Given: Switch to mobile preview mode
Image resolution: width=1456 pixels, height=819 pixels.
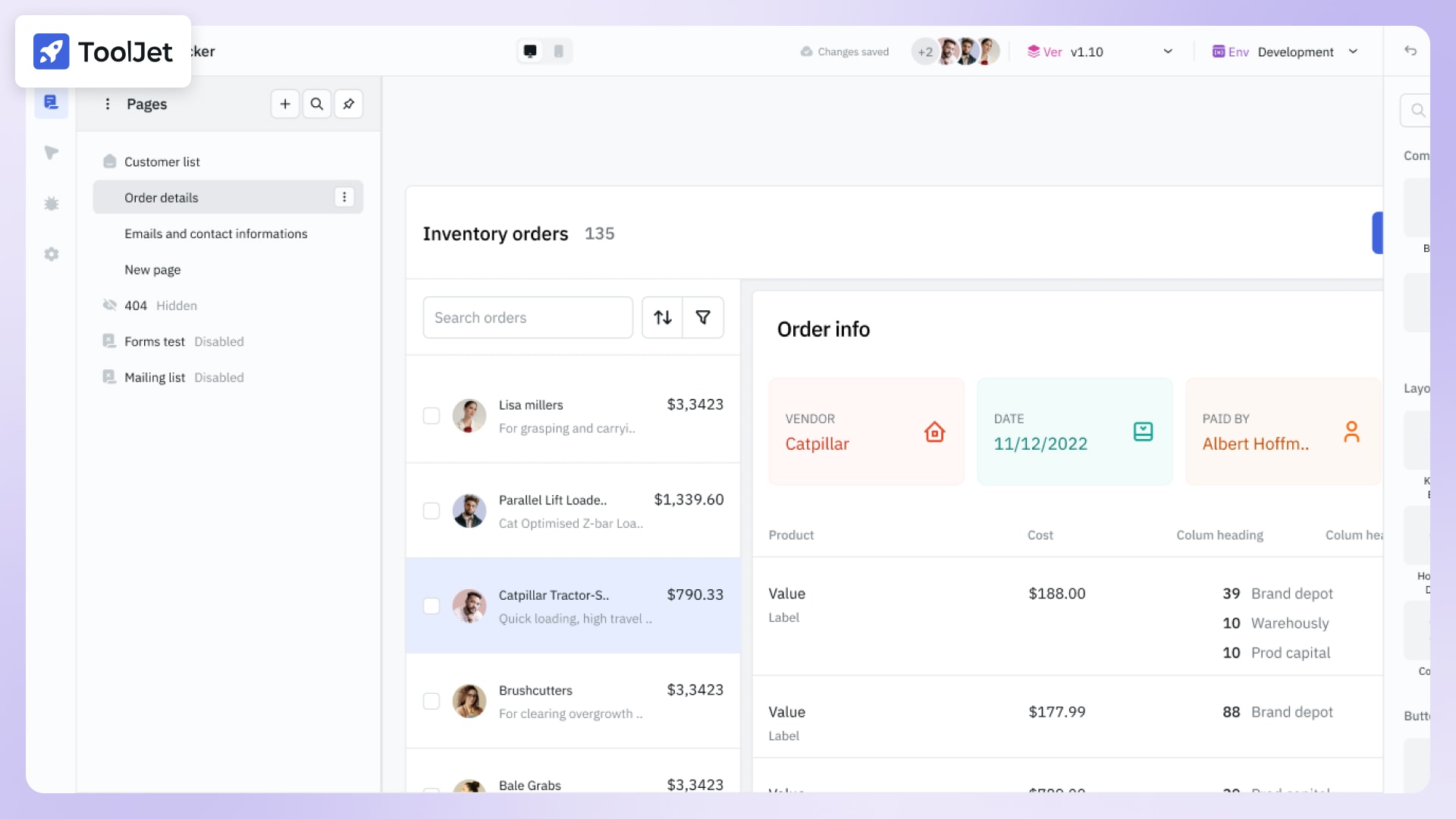Looking at the screenshot, I should tap(559, 51).
